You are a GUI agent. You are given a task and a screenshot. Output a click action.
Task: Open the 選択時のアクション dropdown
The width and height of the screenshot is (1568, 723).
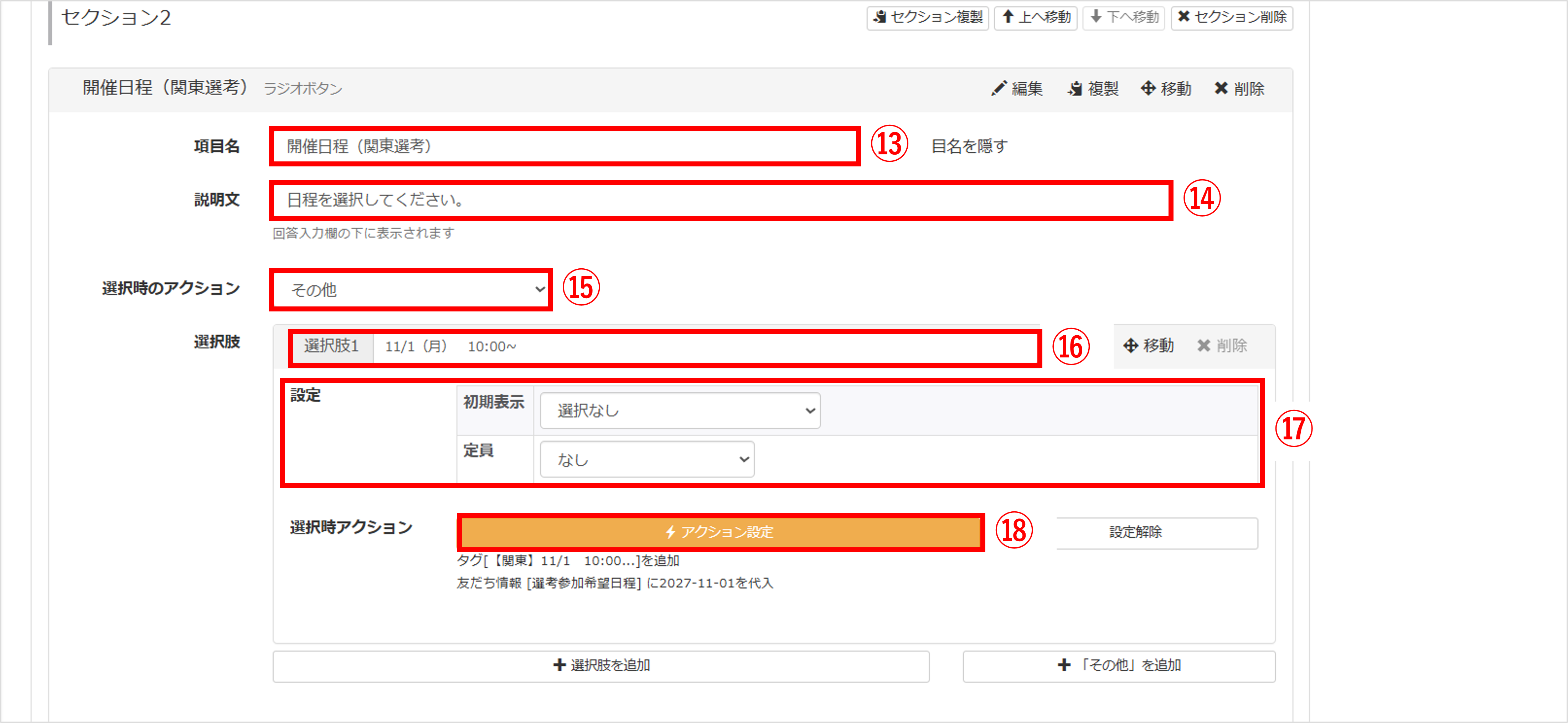tap(412, 290)
